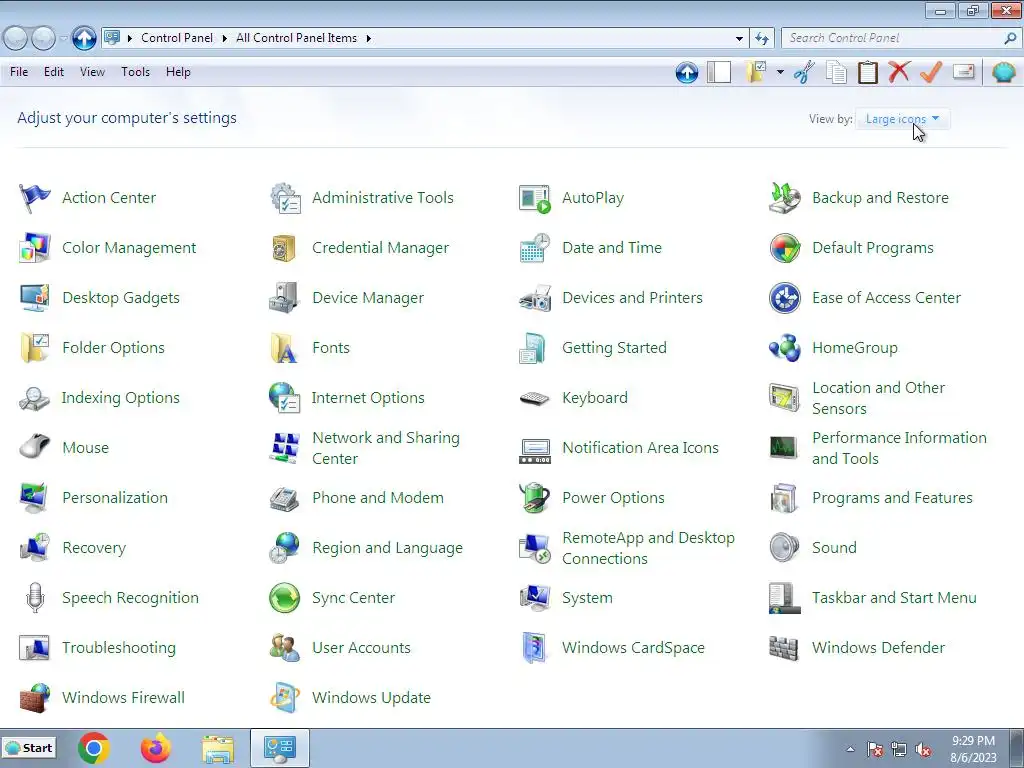This screenshot has width=1024, height=768.
Task: Open the Region and Language link
Action: coord(387,548)
